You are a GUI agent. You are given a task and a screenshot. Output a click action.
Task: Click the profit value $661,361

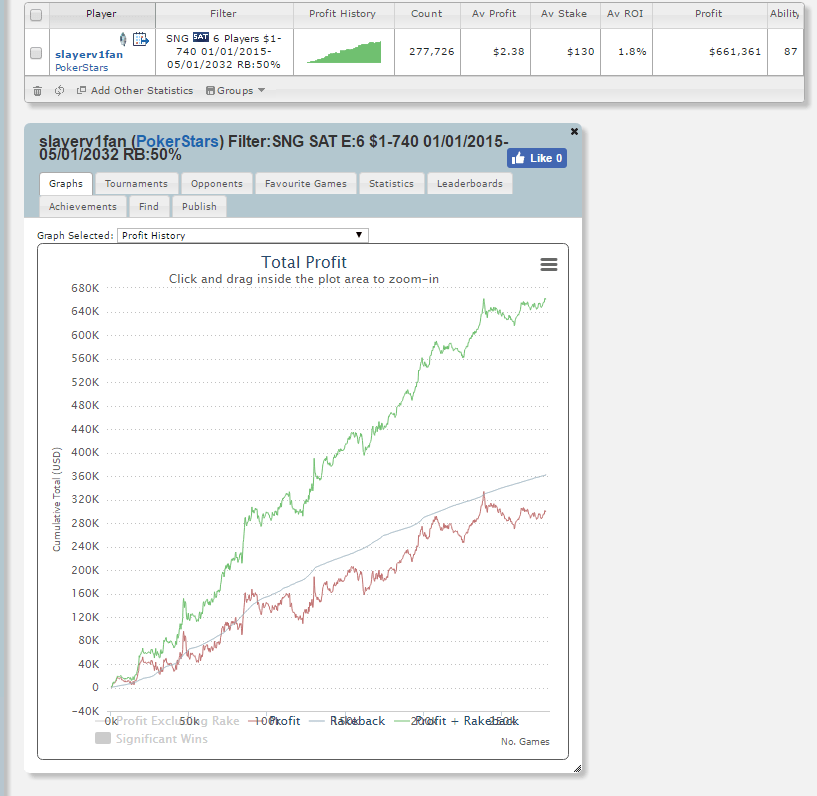(735, 52)
